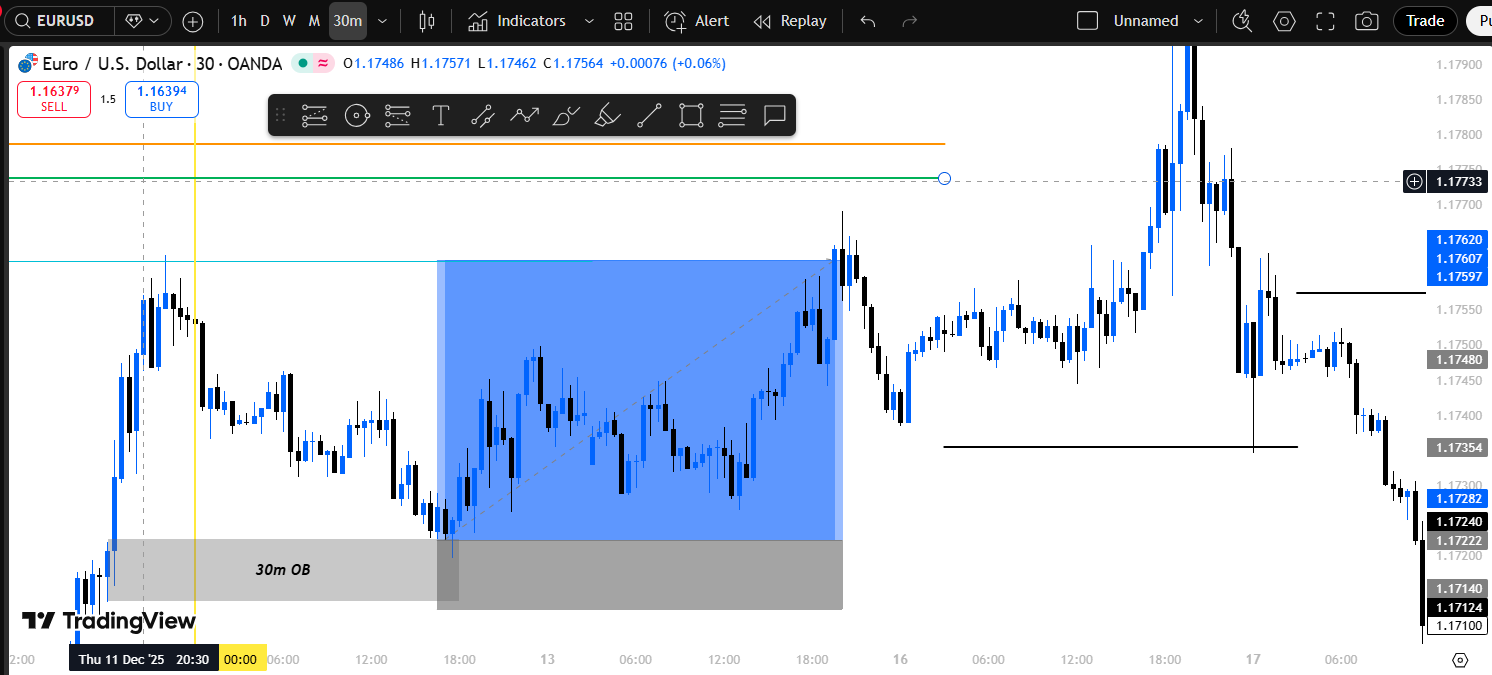Click the 1.17282 blue price label

pos(1459,498)
